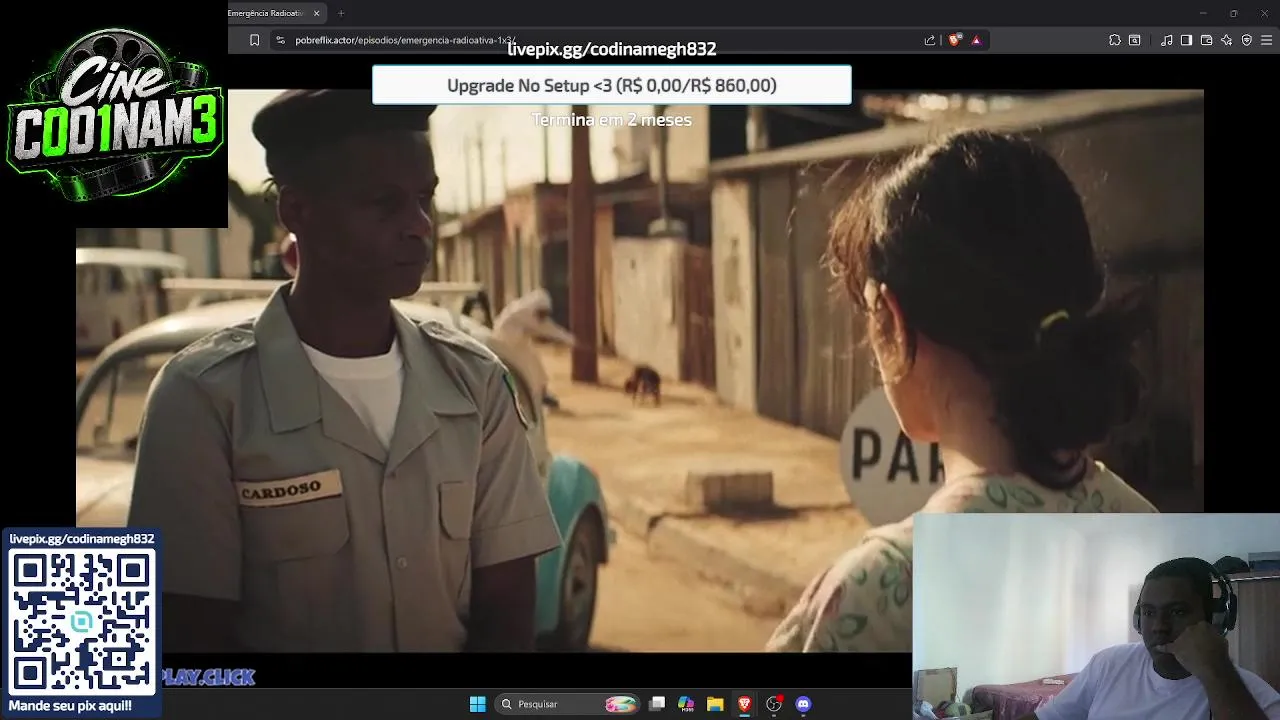Click the episode video player

640,370
